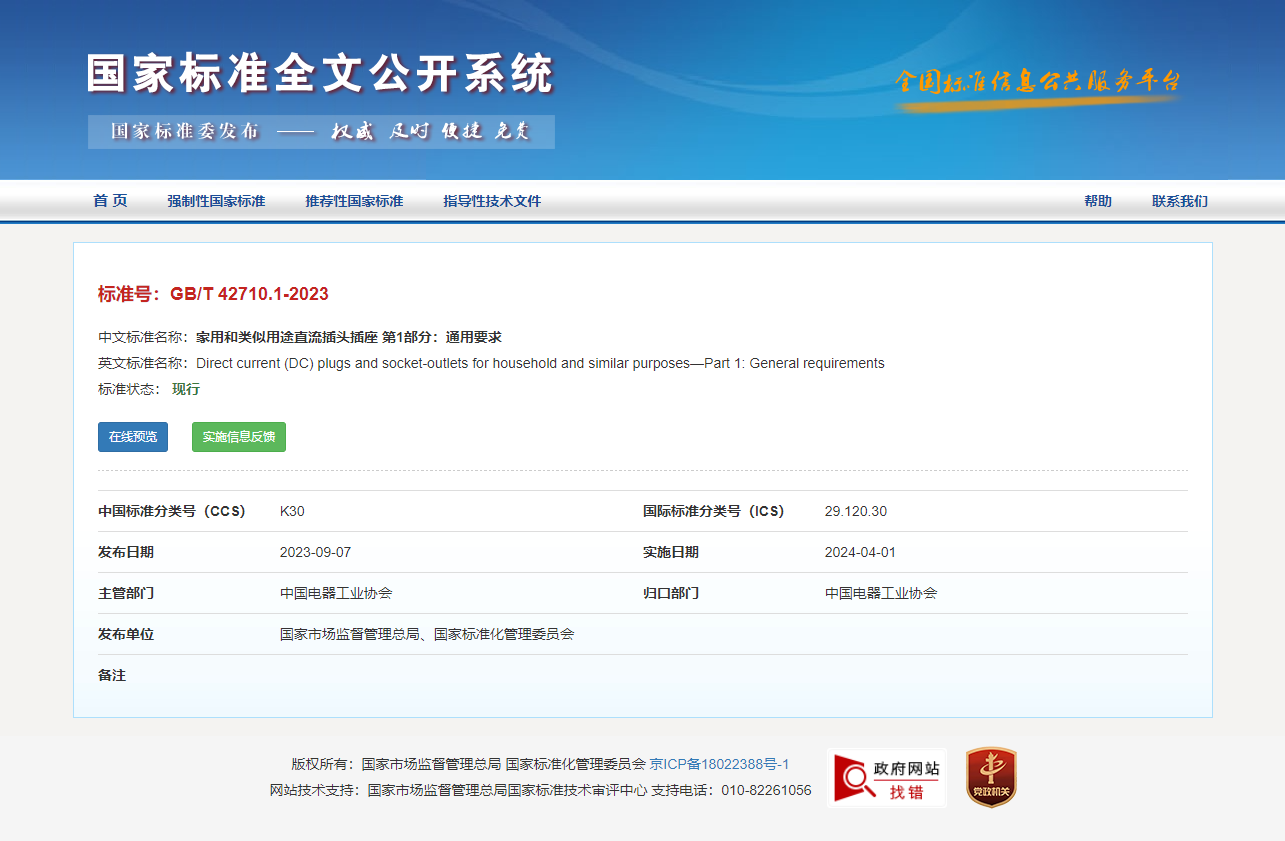Click the 政府网站找错 magnifier icon

coord(887,777)
